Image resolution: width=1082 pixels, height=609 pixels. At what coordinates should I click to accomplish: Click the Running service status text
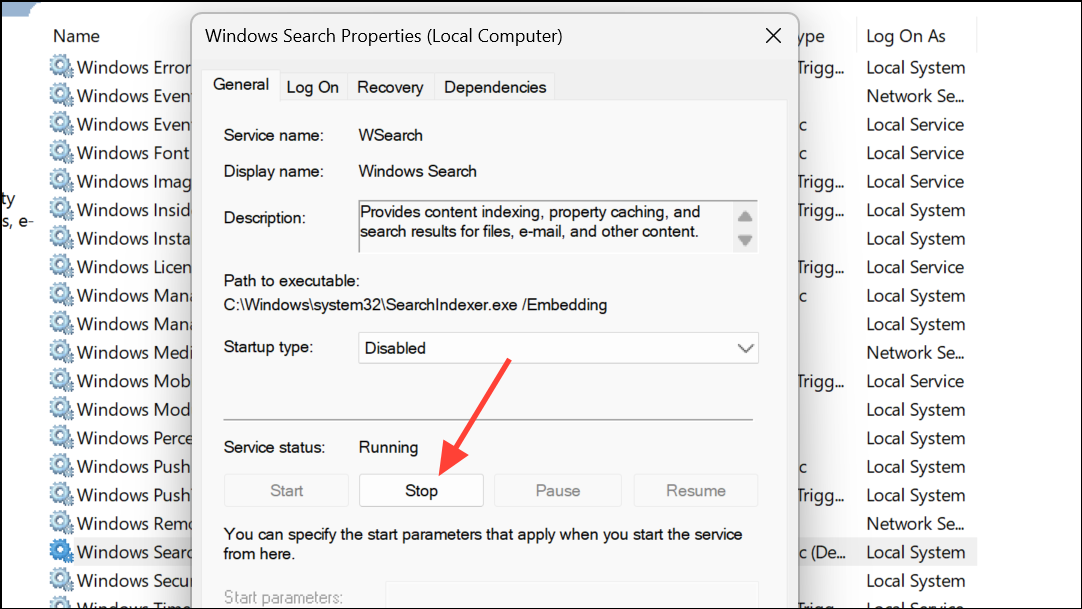tap(388, 447)
